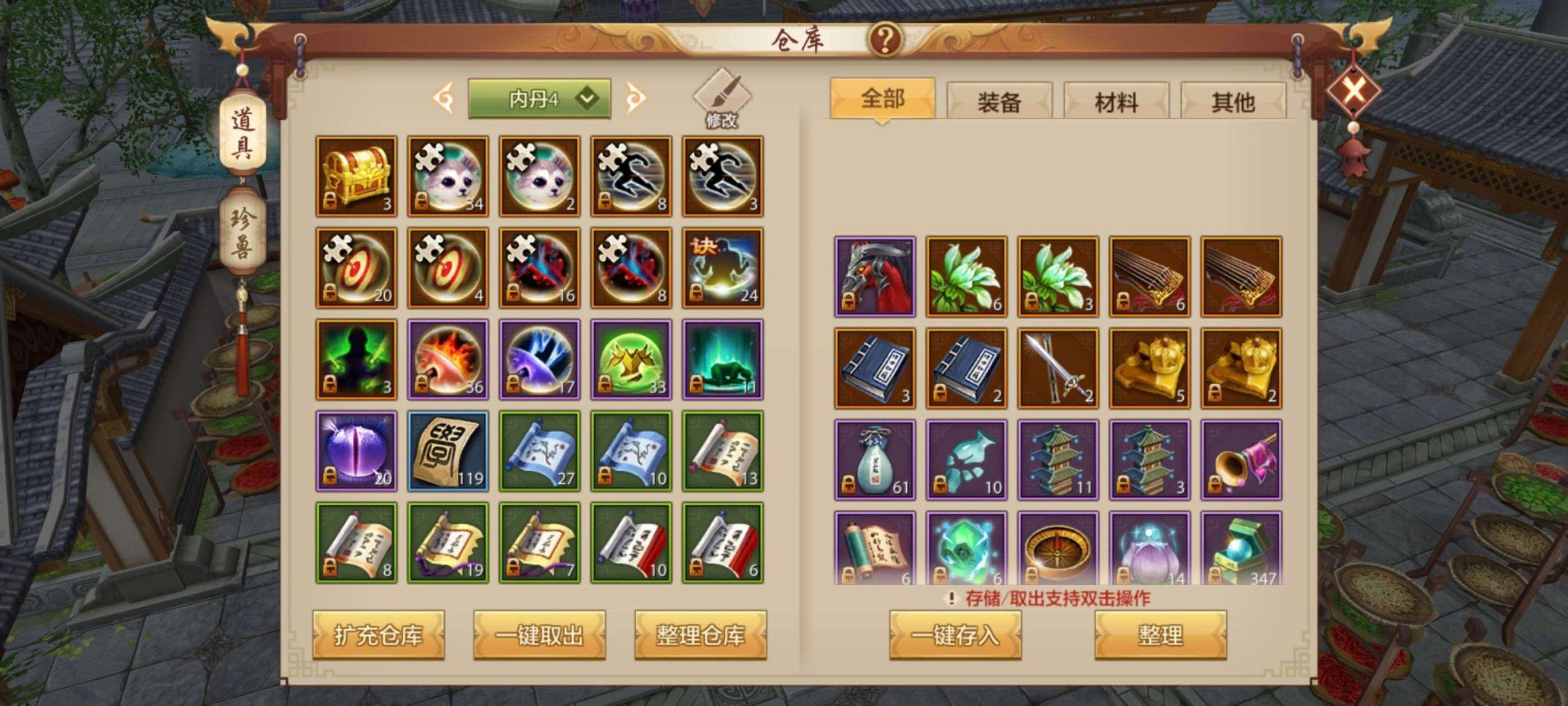Screen dimensions: 1568x706
Task: Click the scroll item with count 119
Action: pyautogui.click(x=448, y=450)
